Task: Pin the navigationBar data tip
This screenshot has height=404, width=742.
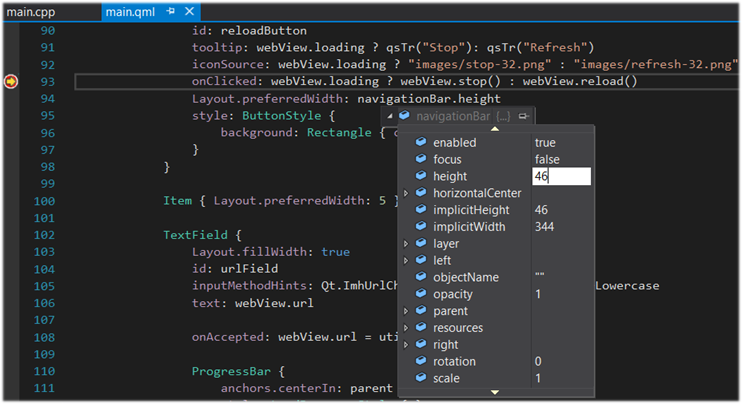Action: point(523,116)
